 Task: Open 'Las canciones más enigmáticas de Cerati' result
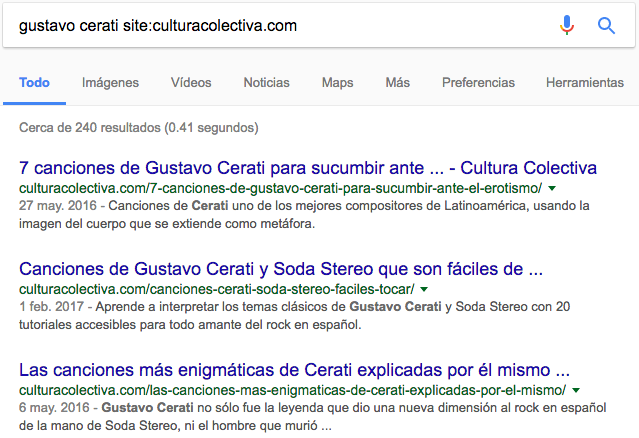point(294,370)
